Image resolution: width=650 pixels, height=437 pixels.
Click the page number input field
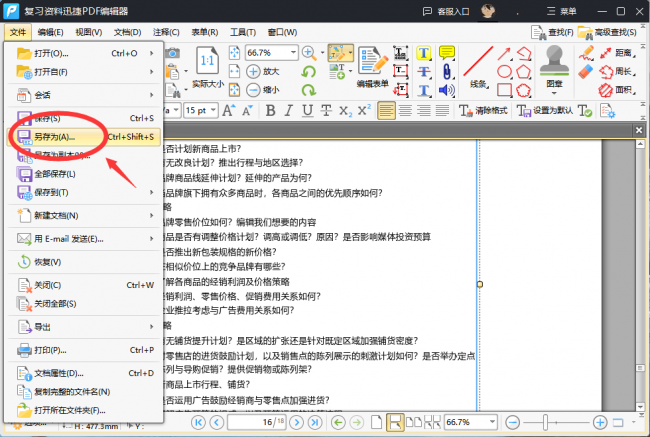coord(257,422)
